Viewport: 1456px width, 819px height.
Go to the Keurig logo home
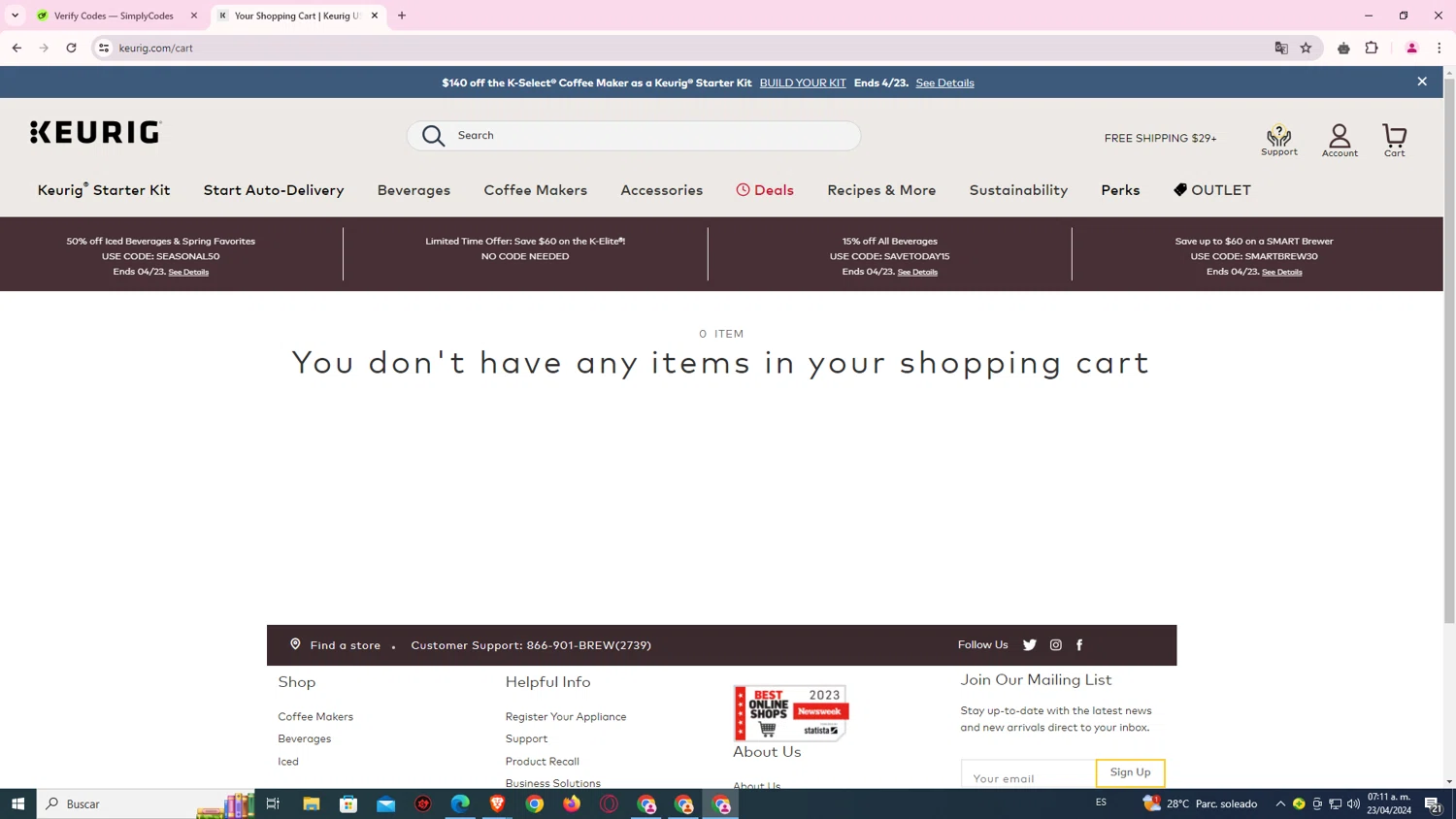pyautogui.click(x=95, y=132)
